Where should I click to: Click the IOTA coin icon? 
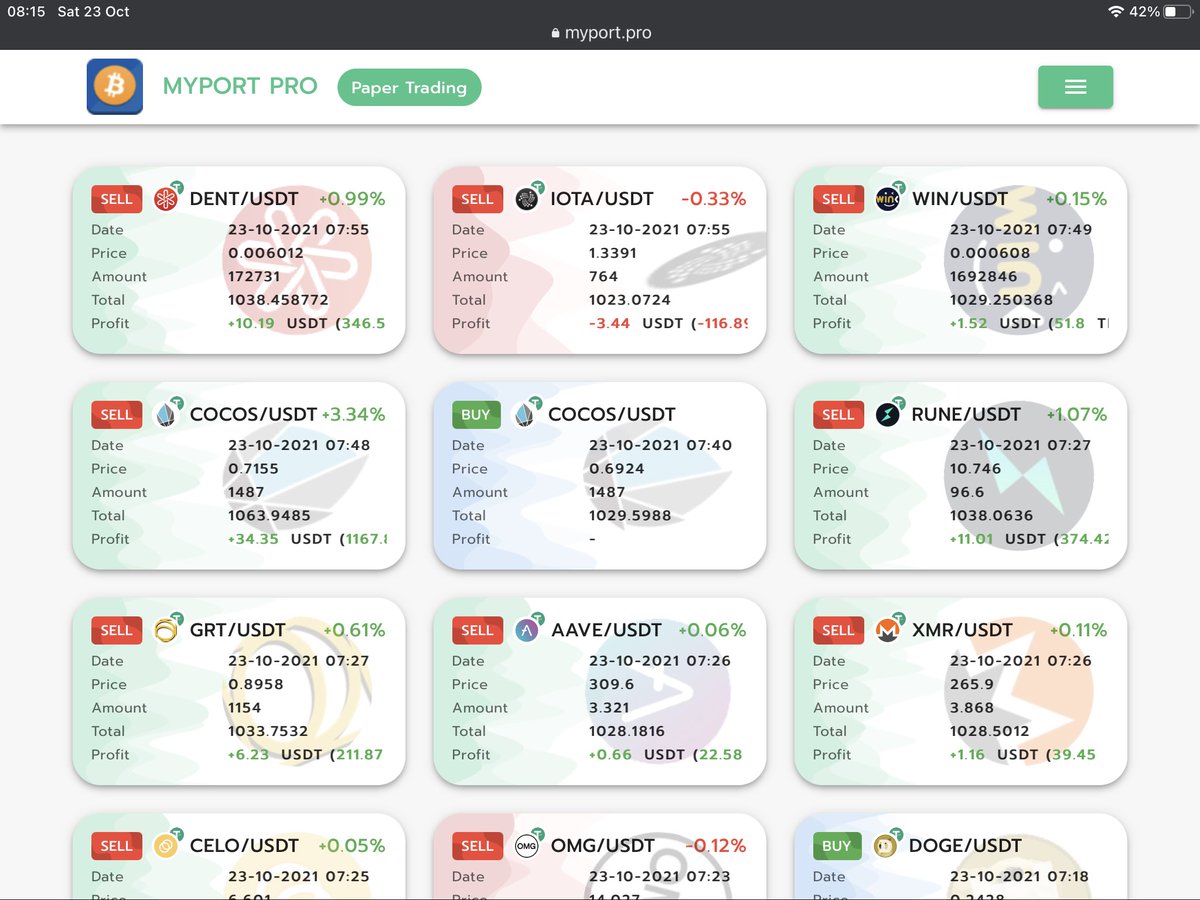[527, 199]
